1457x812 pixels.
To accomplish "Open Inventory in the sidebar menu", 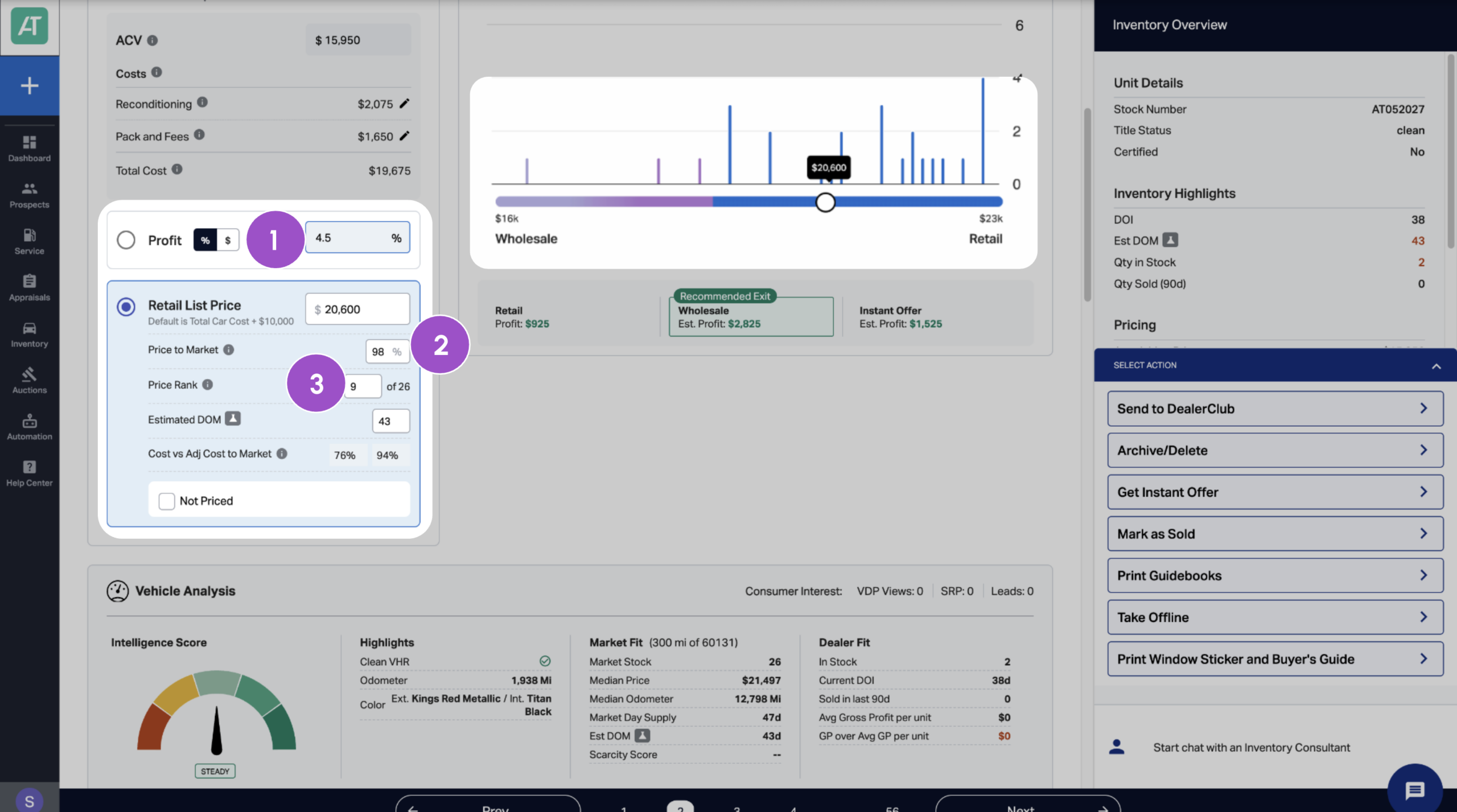I will (x=30, y=334).
